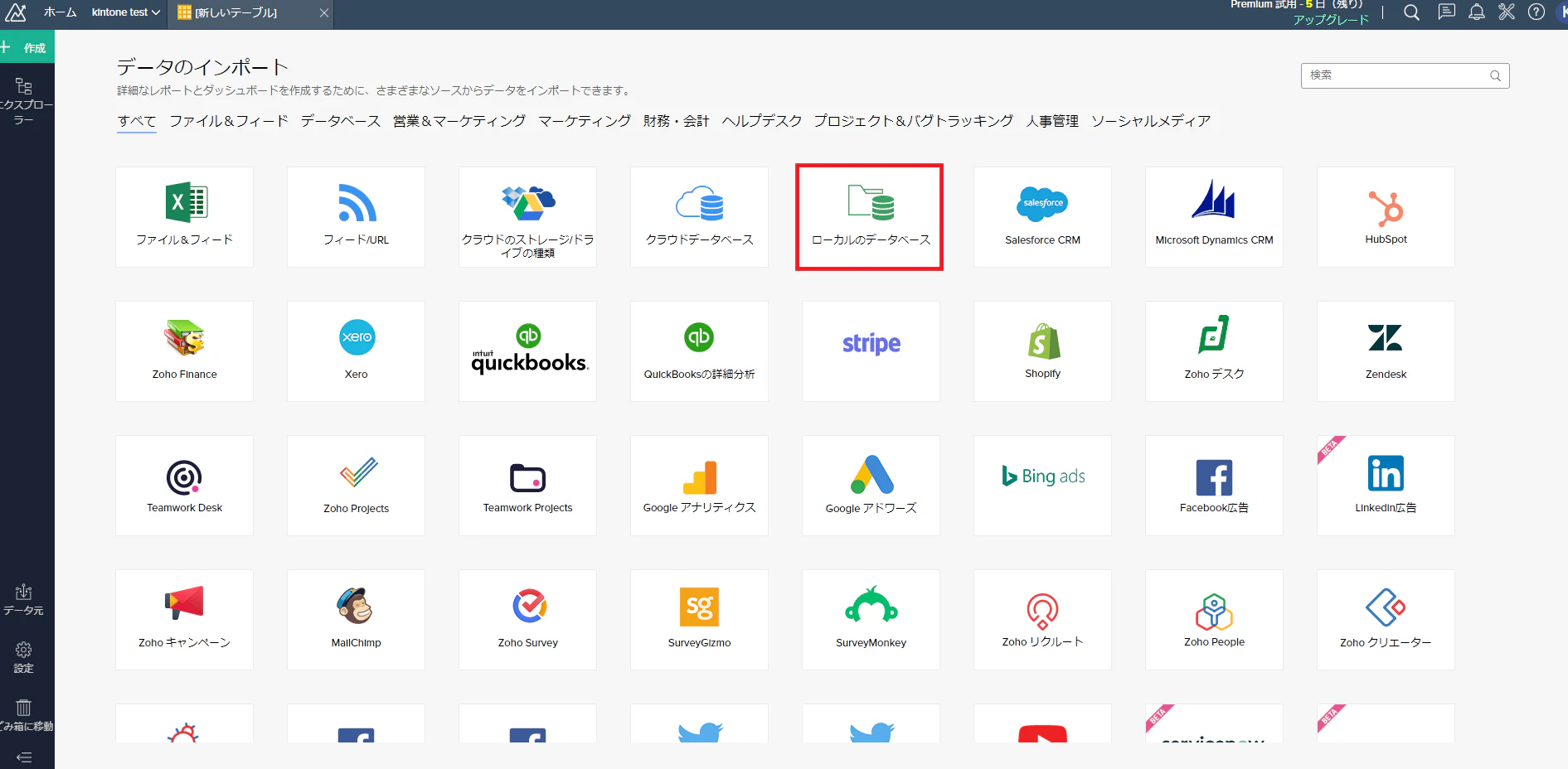Viewport: 1568px width, 769px height.
Task: Close the [新しいテーブル] tab
Action: tap(324, 13)
